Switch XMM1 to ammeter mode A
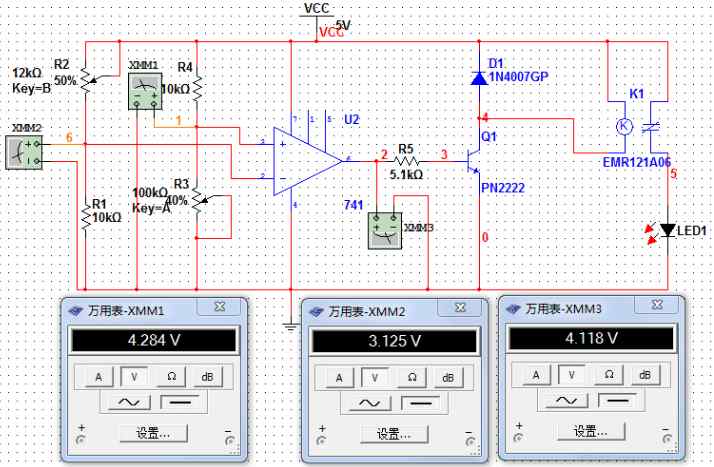 point(98,377)
